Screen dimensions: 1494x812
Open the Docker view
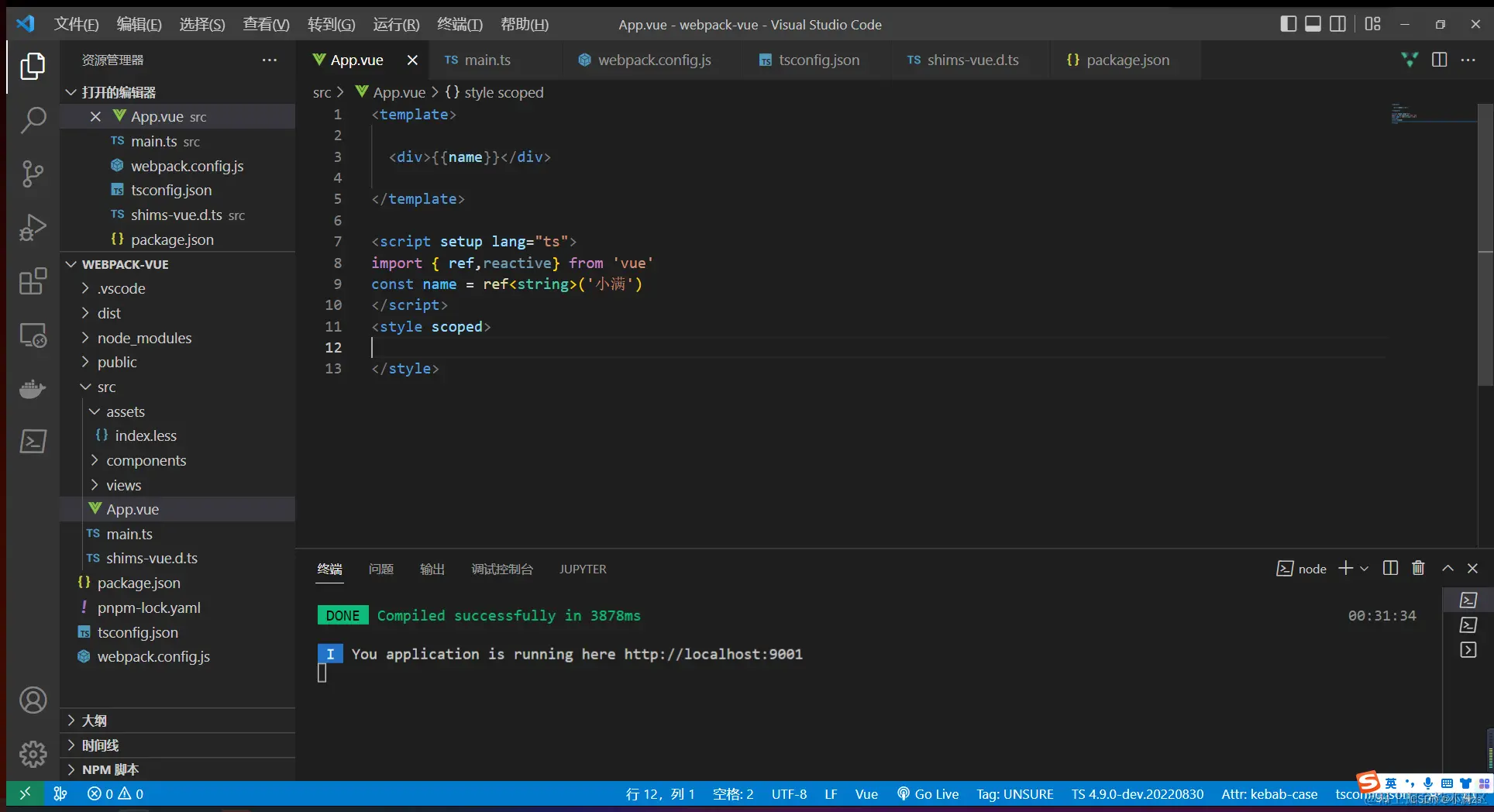click(33, 388)
